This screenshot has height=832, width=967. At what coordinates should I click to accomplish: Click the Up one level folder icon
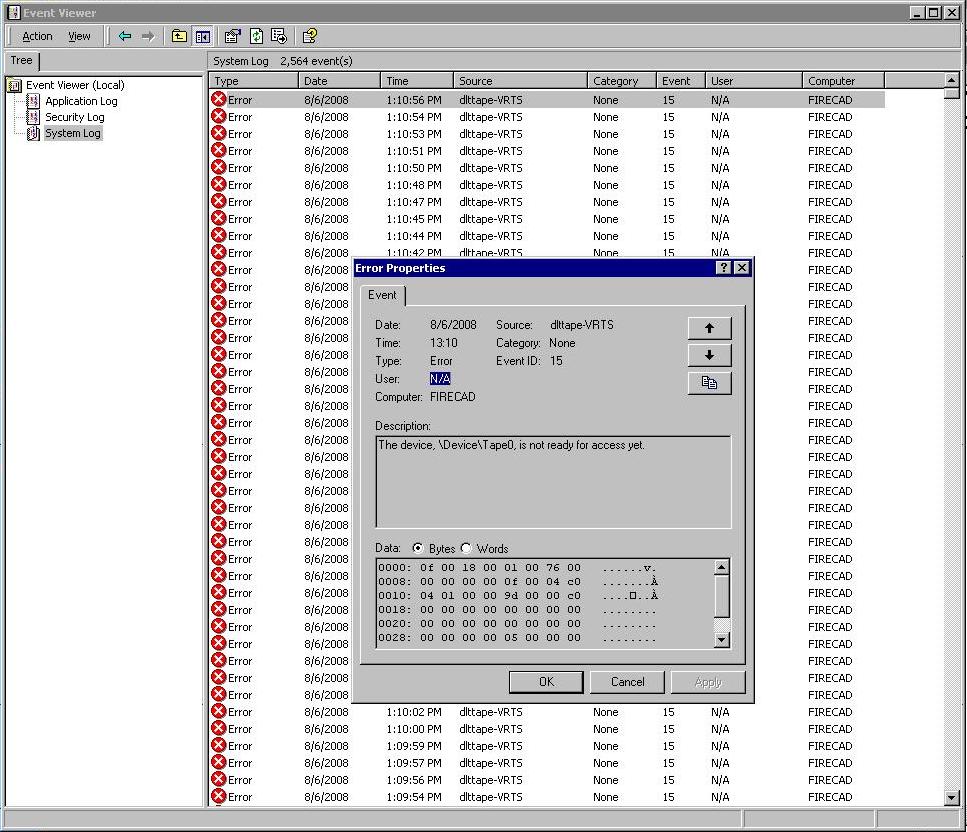[179, 36]
